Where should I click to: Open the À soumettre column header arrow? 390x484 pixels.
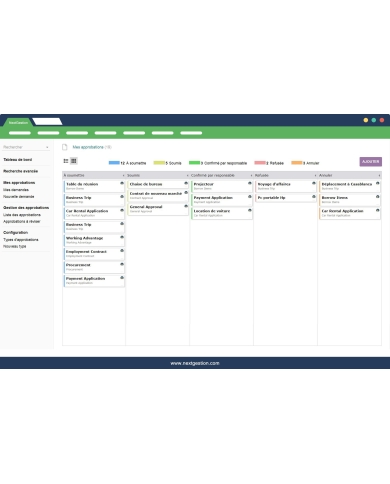click(123, 175)
